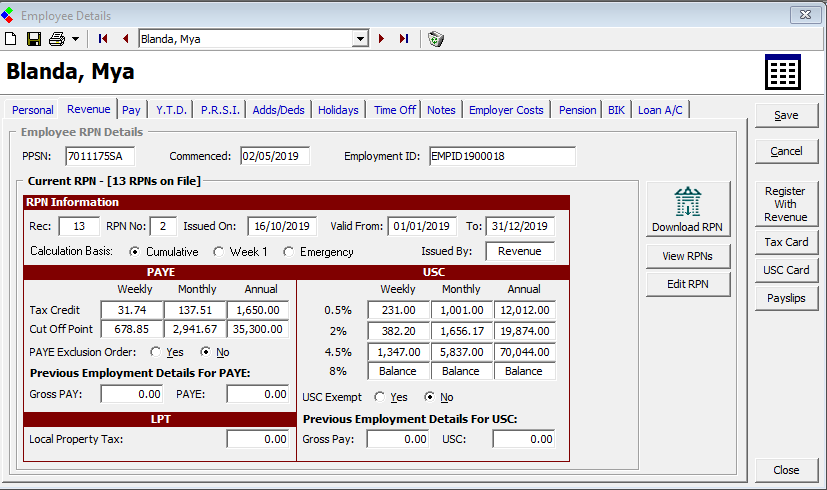Click the New employee record icon
The width and height of the screenshot is (827, 490).
[11, 39]
